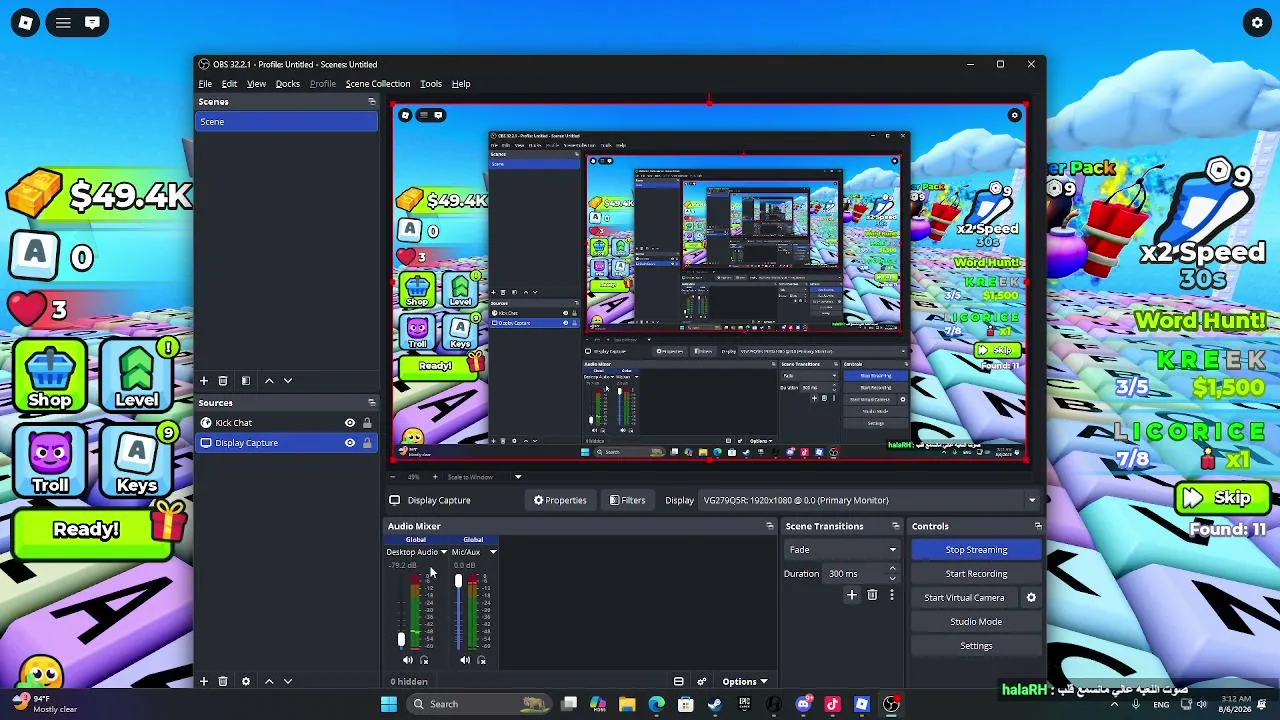This screenshot has height=720, width=1280.
Task: Open the Audio Mixer Options dropdown
Action: [745, 682]
